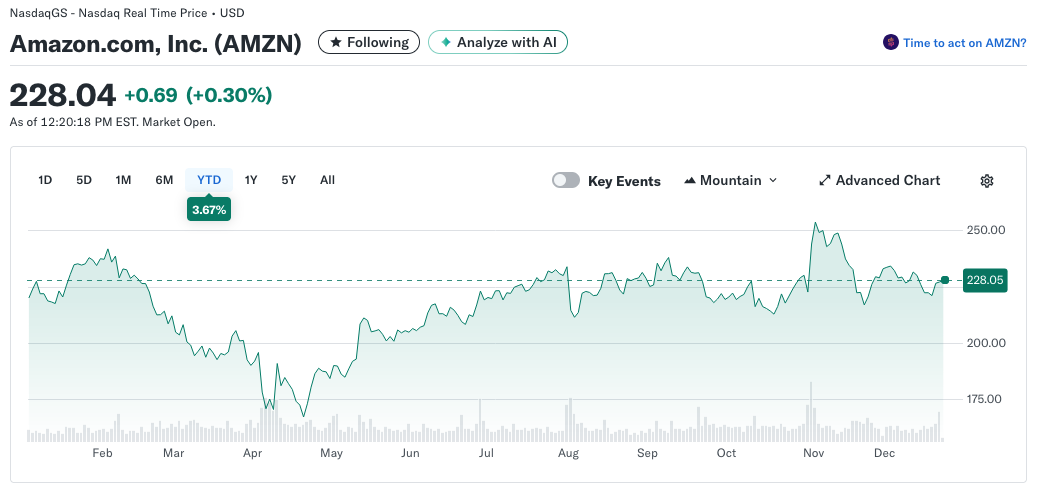
Task: Select the All time range
Action: tap(327, 179)
